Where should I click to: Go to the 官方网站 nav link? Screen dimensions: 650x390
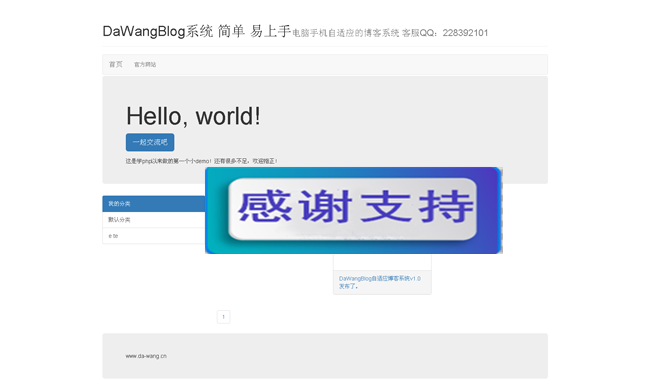pyautogui.click(x=145, y=65)
